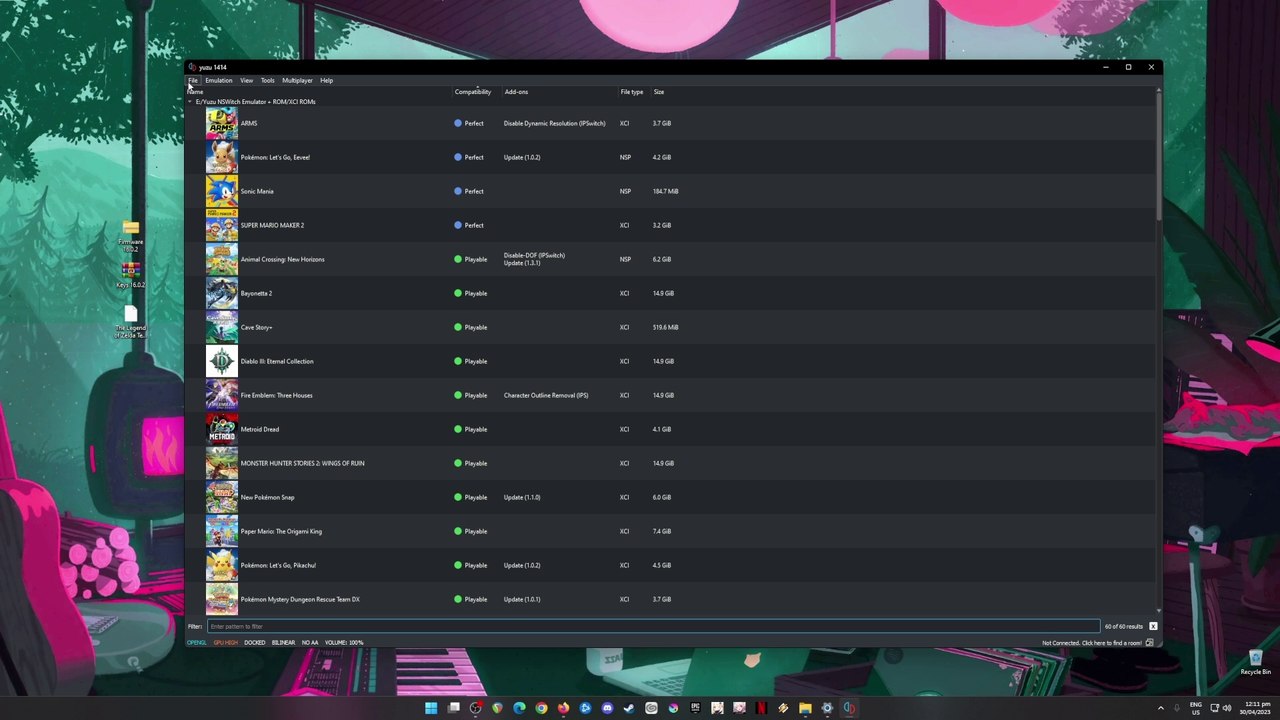Open Windows Settings gear on the taskbar
Image resolution: width=1280 pixels, height=720 pixels.
(x=827, y=708)
